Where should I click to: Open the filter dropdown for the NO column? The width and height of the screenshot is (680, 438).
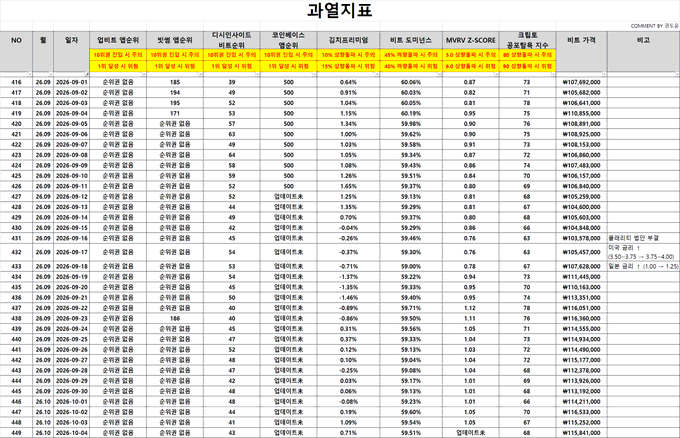(30, 74)
